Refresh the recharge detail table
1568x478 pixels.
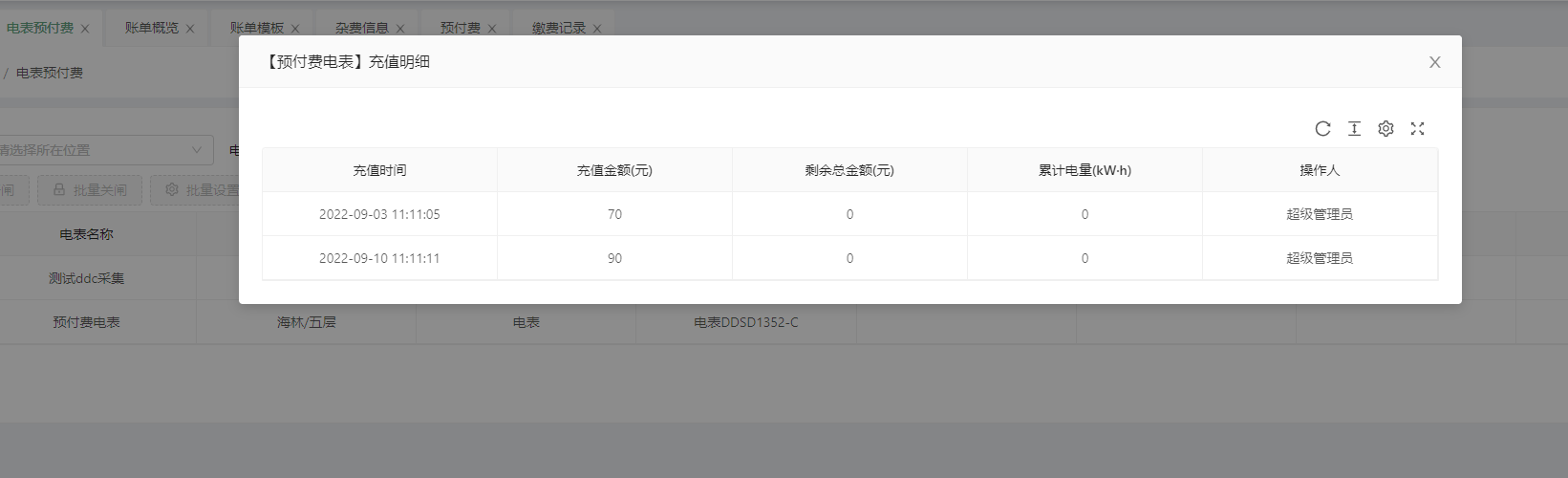coord(1322,128)
